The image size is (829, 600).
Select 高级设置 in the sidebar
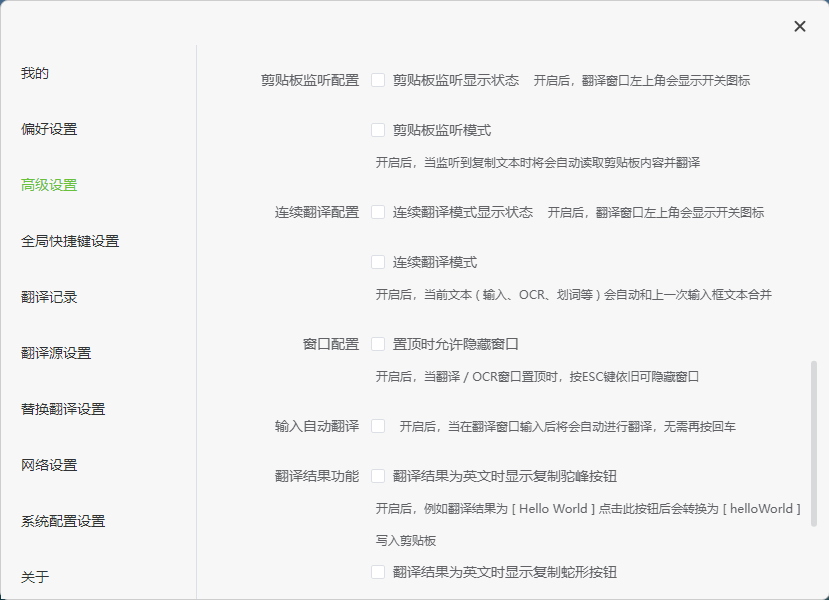coord(49,185)
